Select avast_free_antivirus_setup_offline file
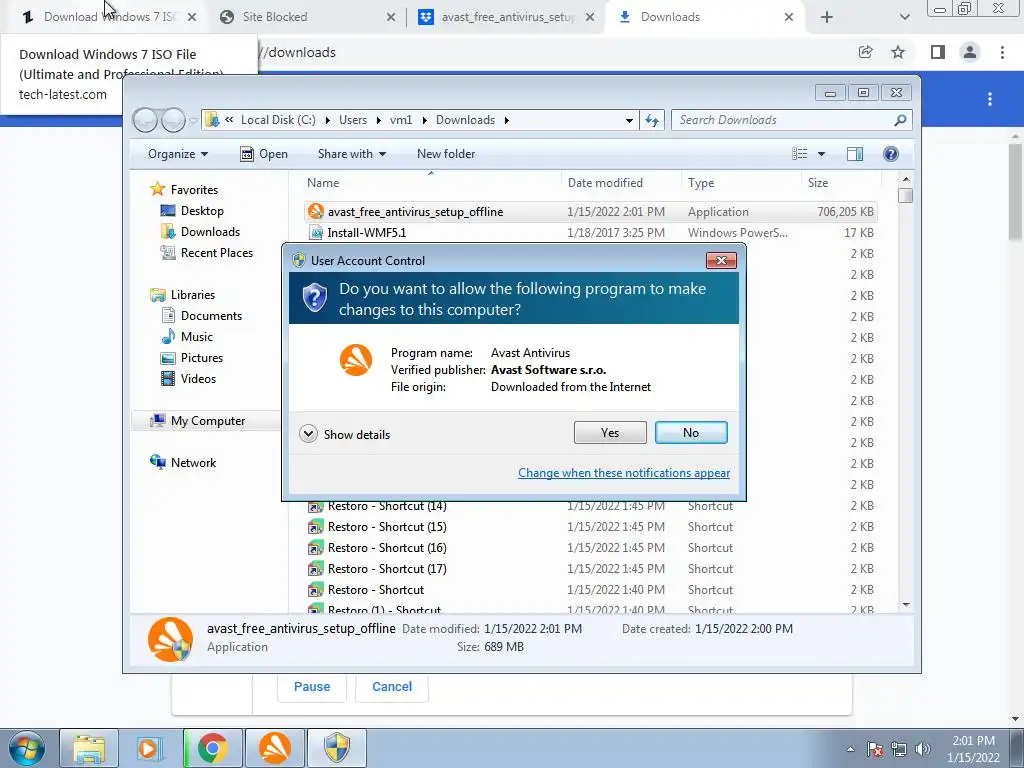 click(590, 212)
